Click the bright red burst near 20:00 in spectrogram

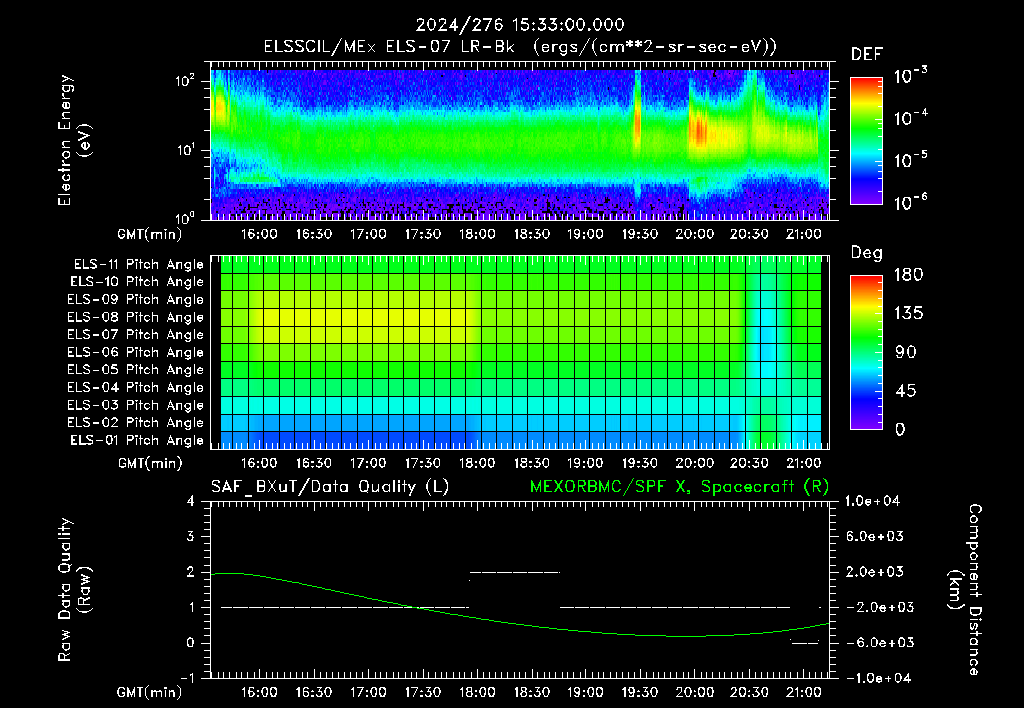coord(699,131)
